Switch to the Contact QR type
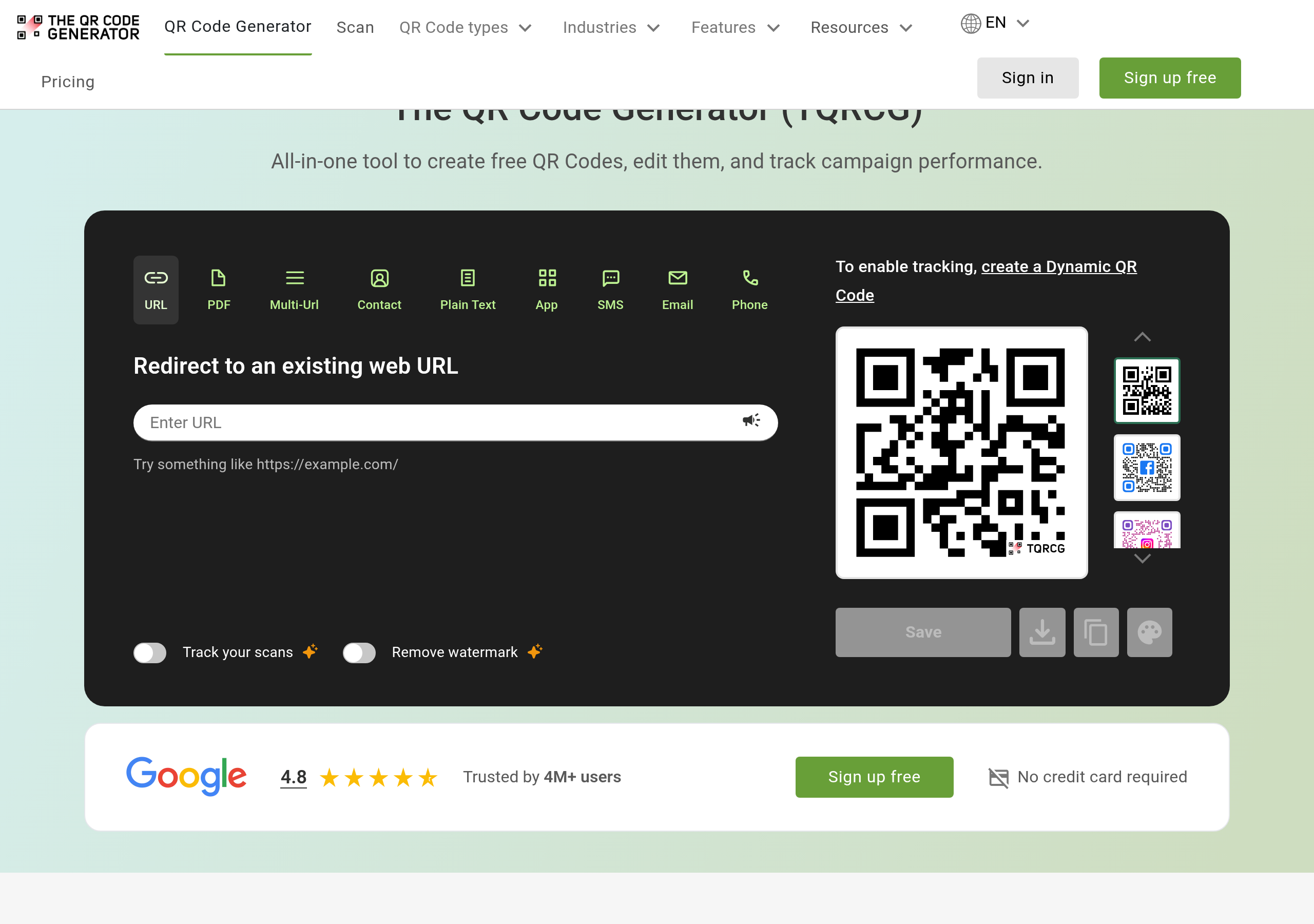The image size is (1314, 924). click(379, 290)
